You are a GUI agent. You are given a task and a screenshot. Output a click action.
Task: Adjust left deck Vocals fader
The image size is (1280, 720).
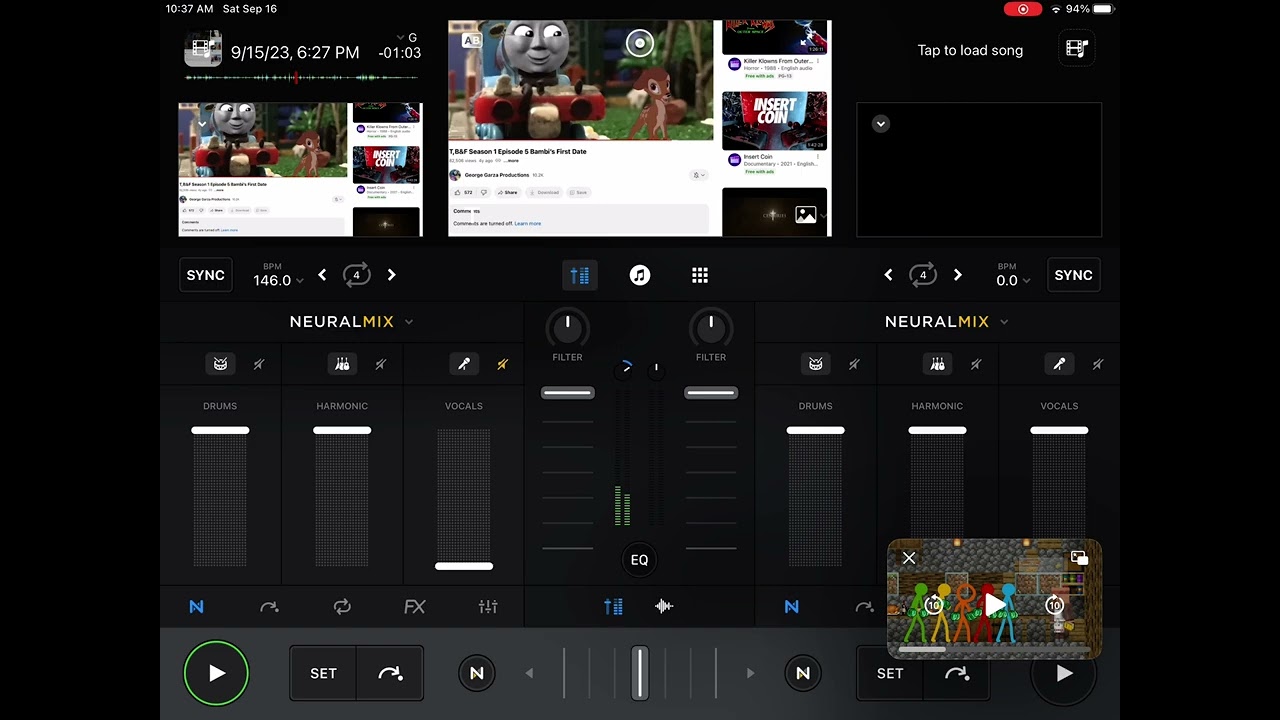tap(464, 566)
